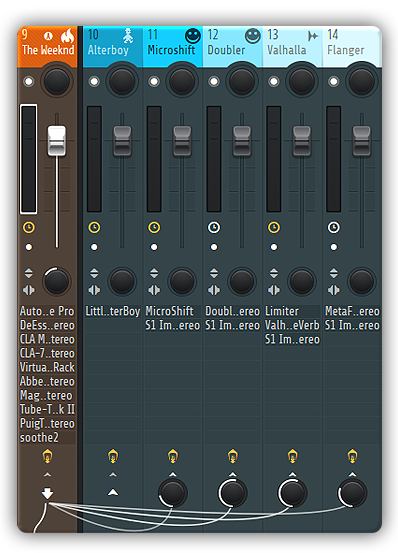Image resolution: width=398 pixels, height=553 pixels.
Task: Click The Weeknd volume fader handle
Action: [x=57, y=141]
